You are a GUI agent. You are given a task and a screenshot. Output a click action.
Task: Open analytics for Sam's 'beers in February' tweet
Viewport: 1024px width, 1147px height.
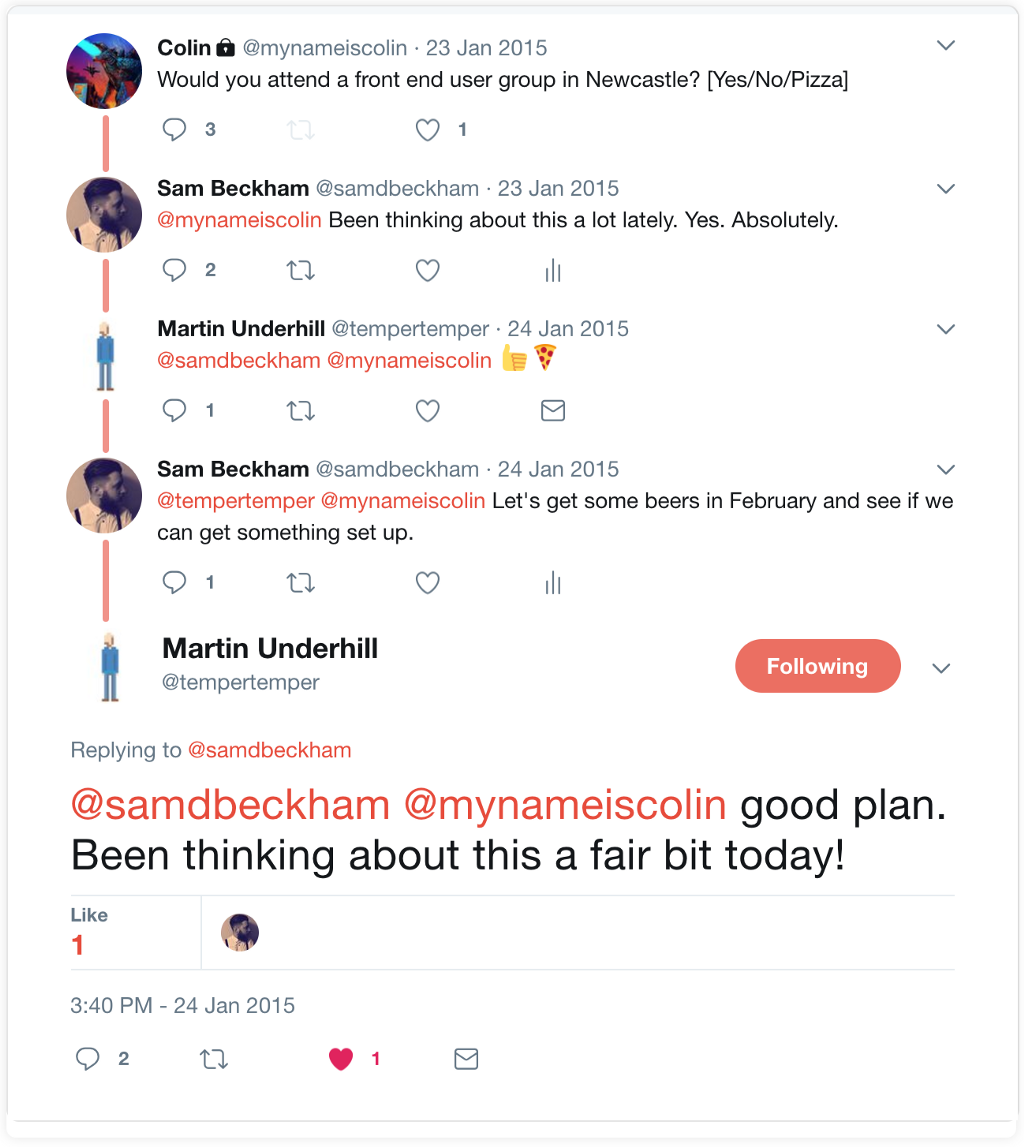[x=553, y=582]
